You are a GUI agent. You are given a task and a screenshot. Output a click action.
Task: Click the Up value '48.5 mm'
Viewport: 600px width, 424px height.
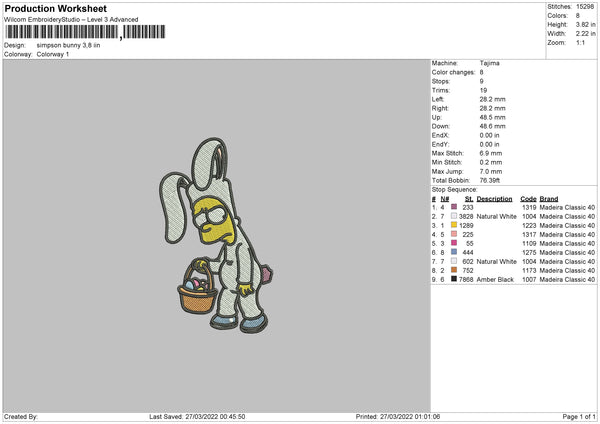(x=492, y=117)
